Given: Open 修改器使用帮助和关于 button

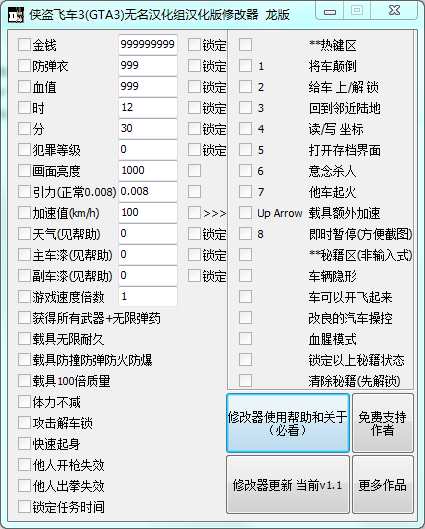Looking at the screenshot, I should pyautogui.click(x=288, y=423).
